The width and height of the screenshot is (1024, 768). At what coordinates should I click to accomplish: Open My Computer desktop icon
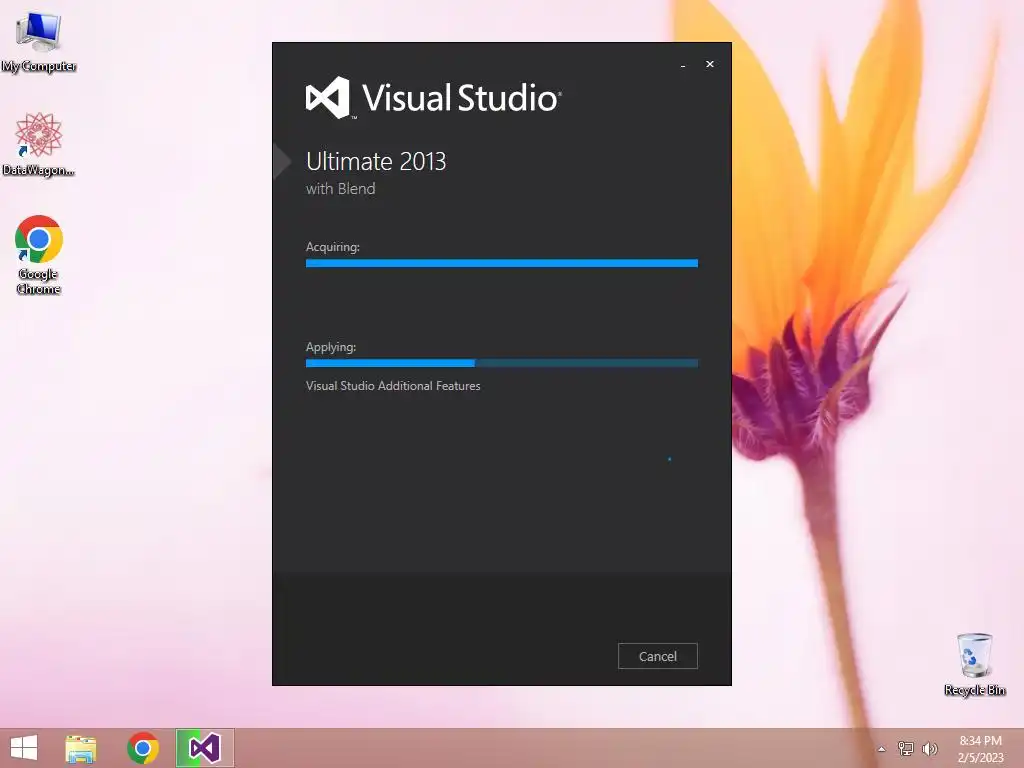point(39,43)
